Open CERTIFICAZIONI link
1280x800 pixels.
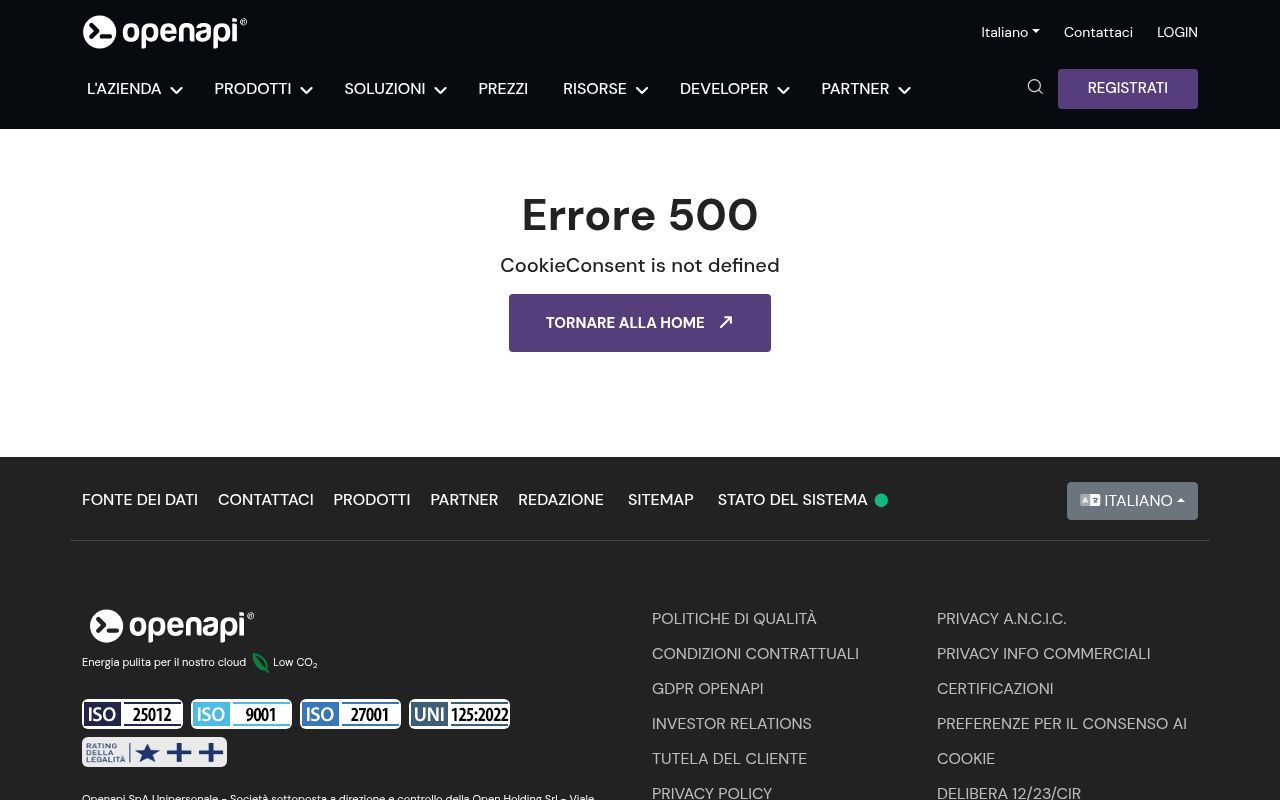pyautogui.click(x=995, y=689)
